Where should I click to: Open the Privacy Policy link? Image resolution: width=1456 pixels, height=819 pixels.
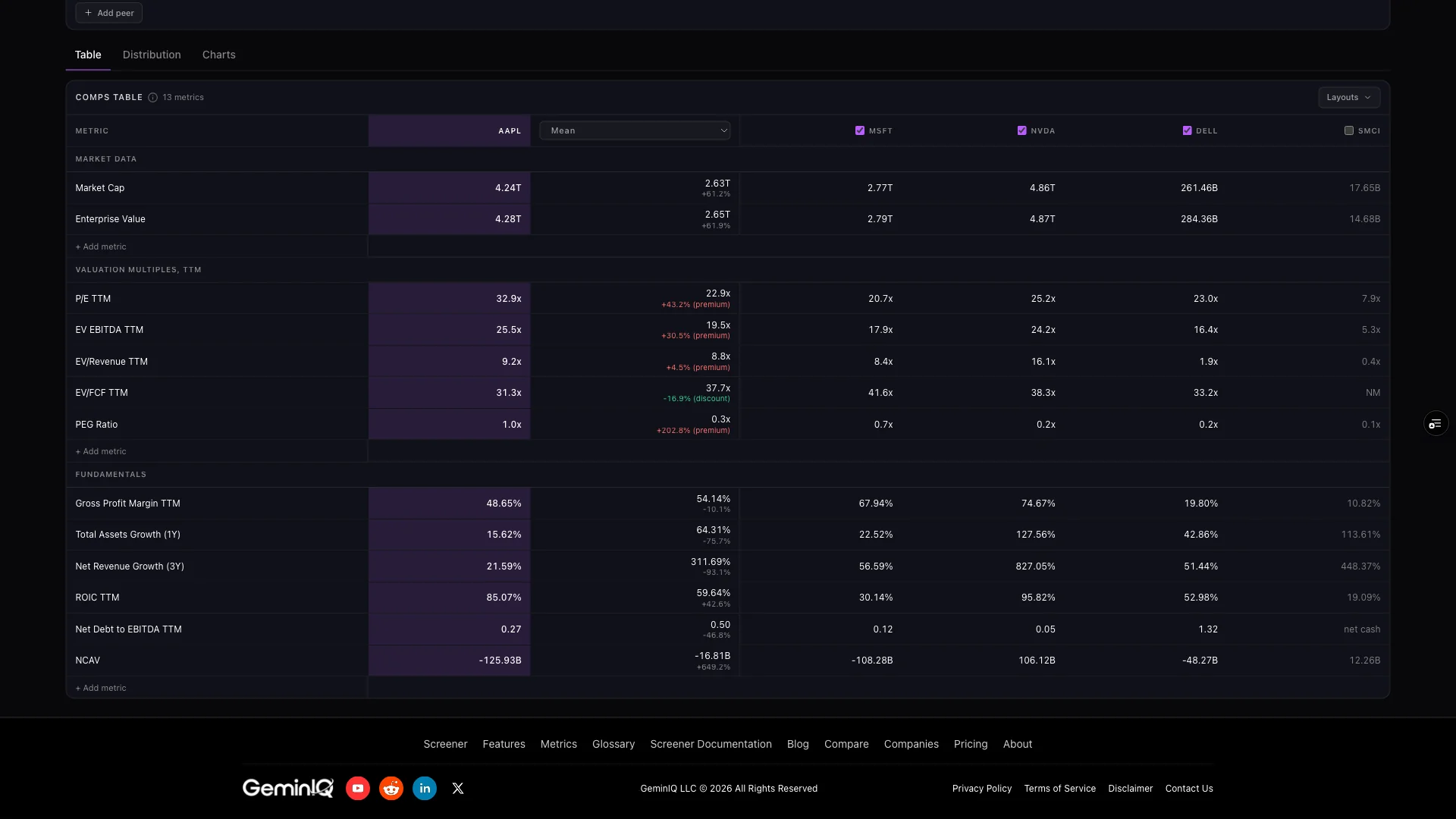click(x=982, y=789)
